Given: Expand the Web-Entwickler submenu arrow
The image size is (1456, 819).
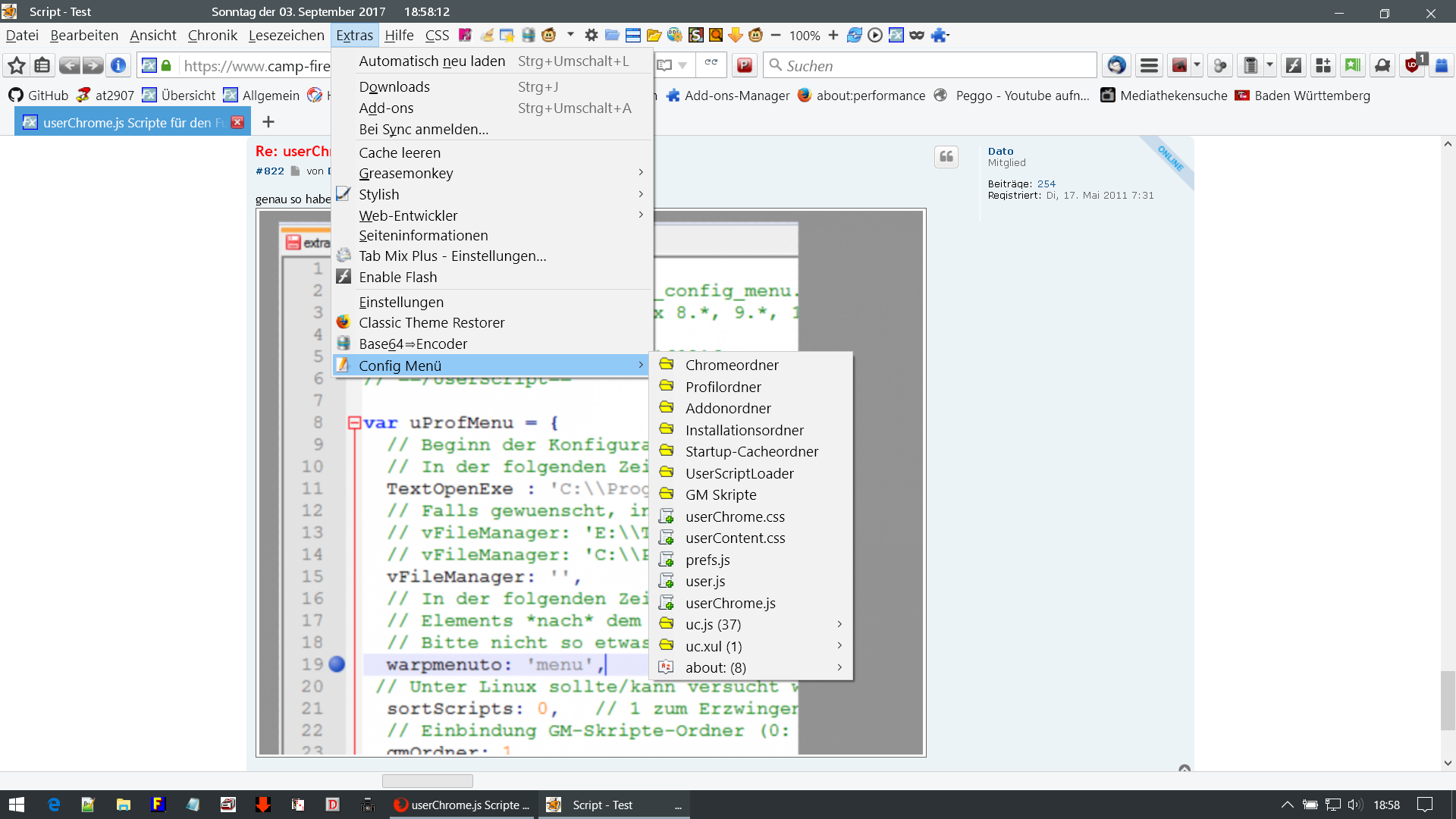Looking at the screenshot, I should (x=641, y=215).
